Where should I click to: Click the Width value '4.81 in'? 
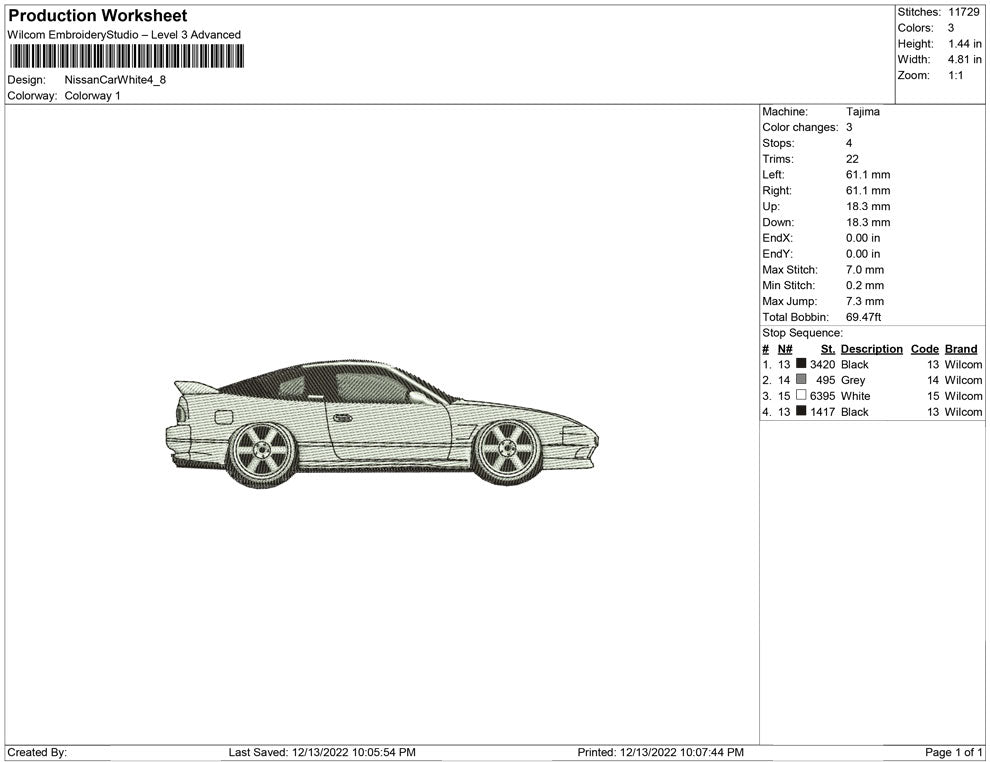click(964, 59)
